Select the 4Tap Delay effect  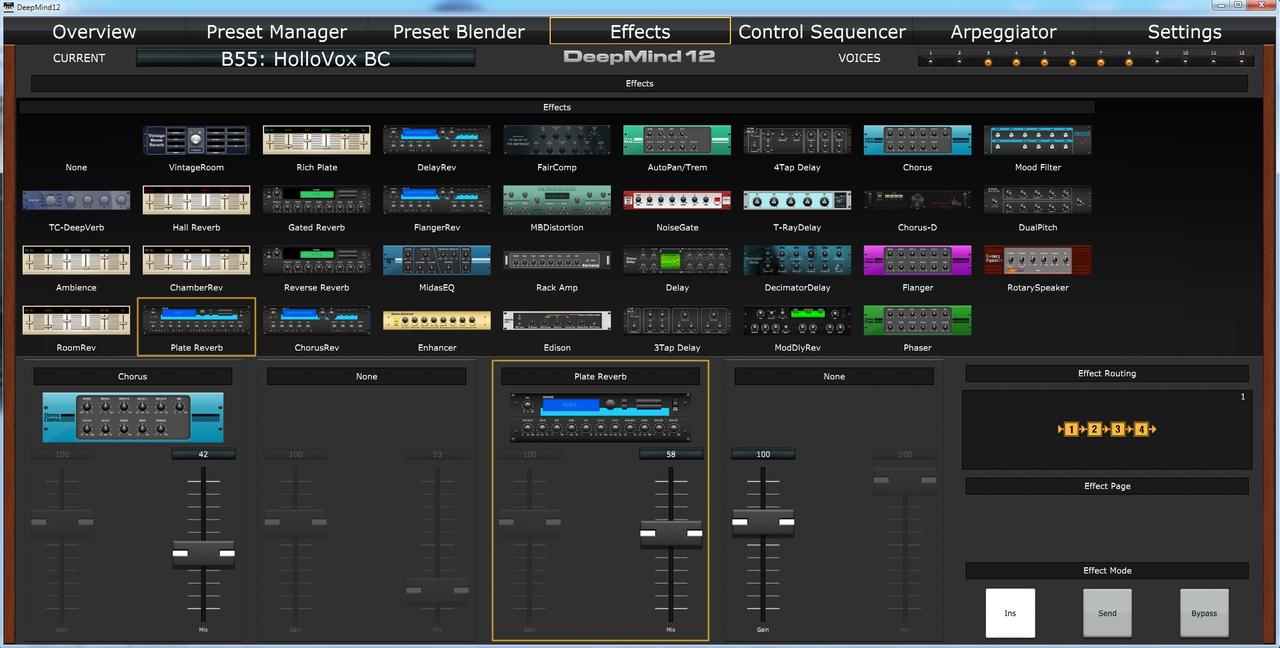[797, 140]
